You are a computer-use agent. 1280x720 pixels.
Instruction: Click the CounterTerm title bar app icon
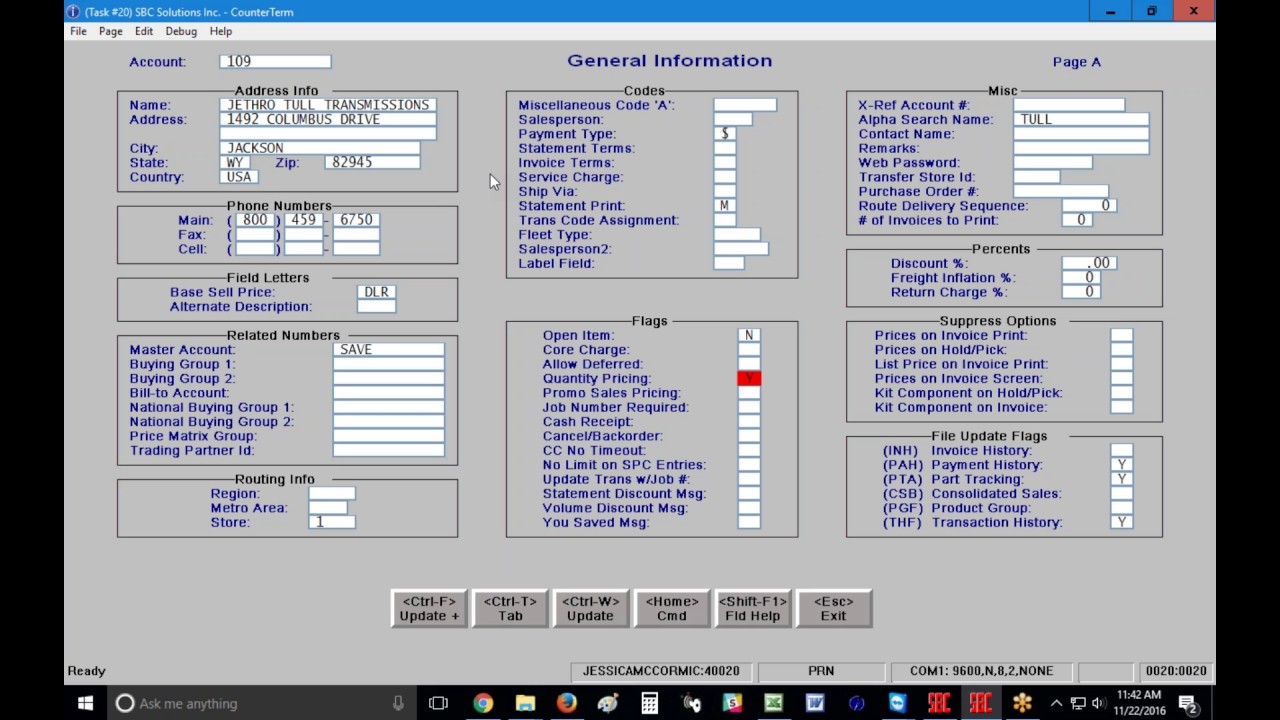tap(73, 11)
